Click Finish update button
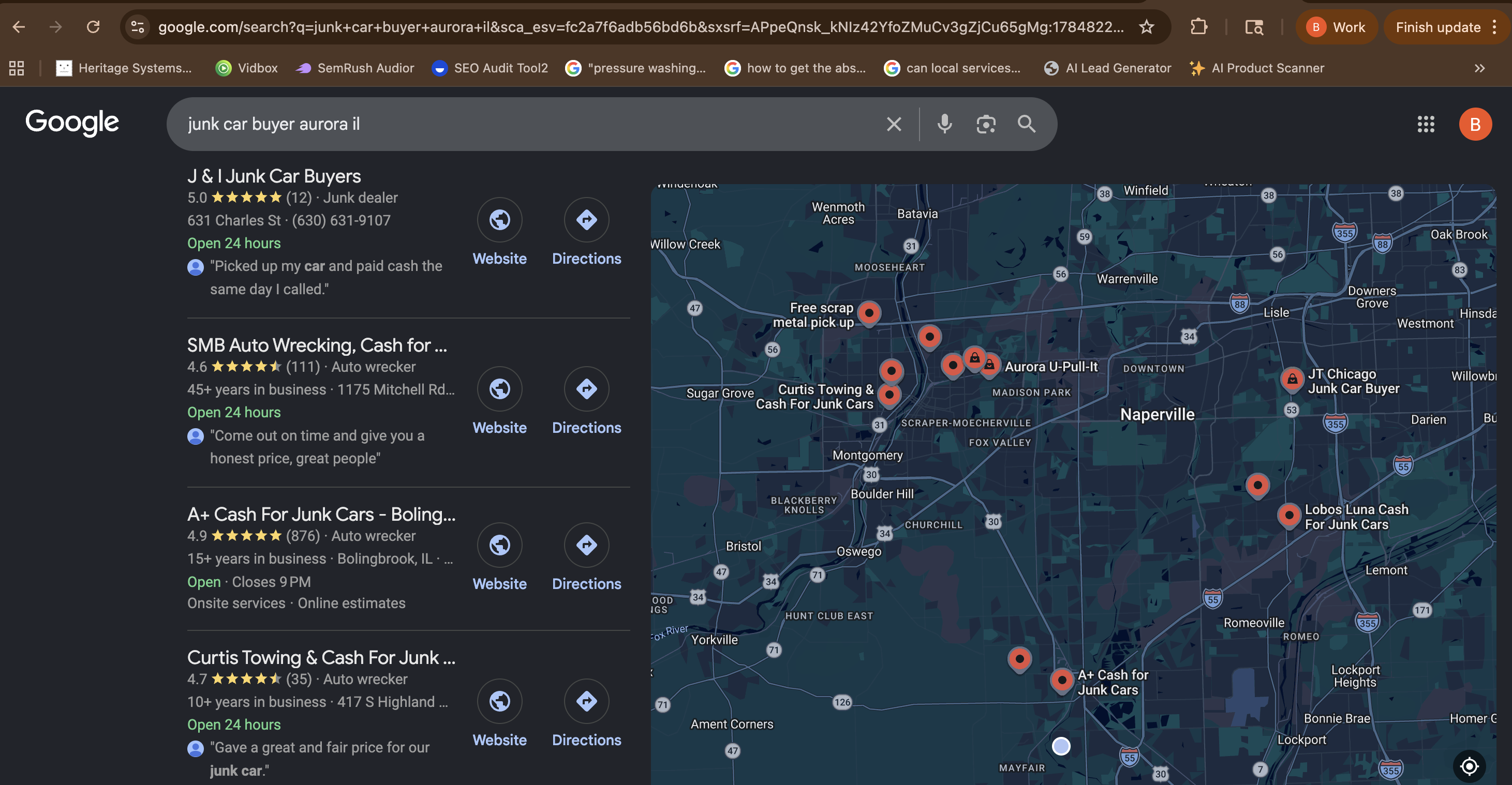The height and width of the screenshot is (785, 1512). click(1437, 27)
